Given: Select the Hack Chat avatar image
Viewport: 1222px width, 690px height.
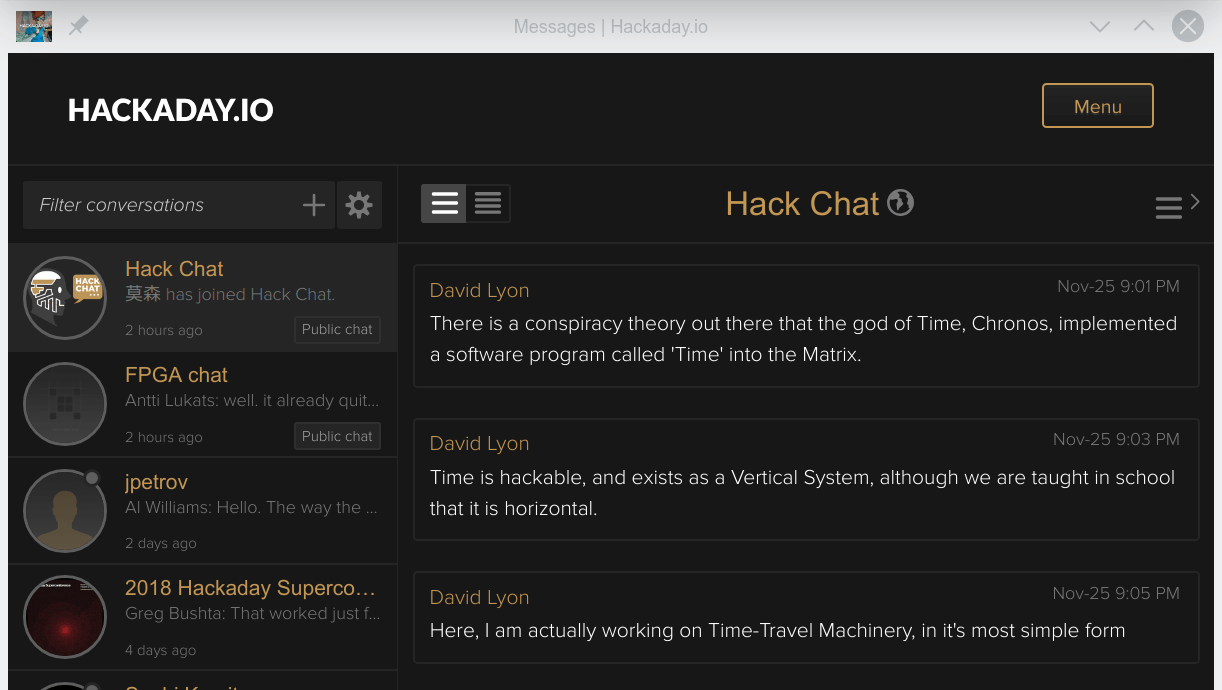Looking at the screenshot, I should pyautogui.click(x=65, y=297).
